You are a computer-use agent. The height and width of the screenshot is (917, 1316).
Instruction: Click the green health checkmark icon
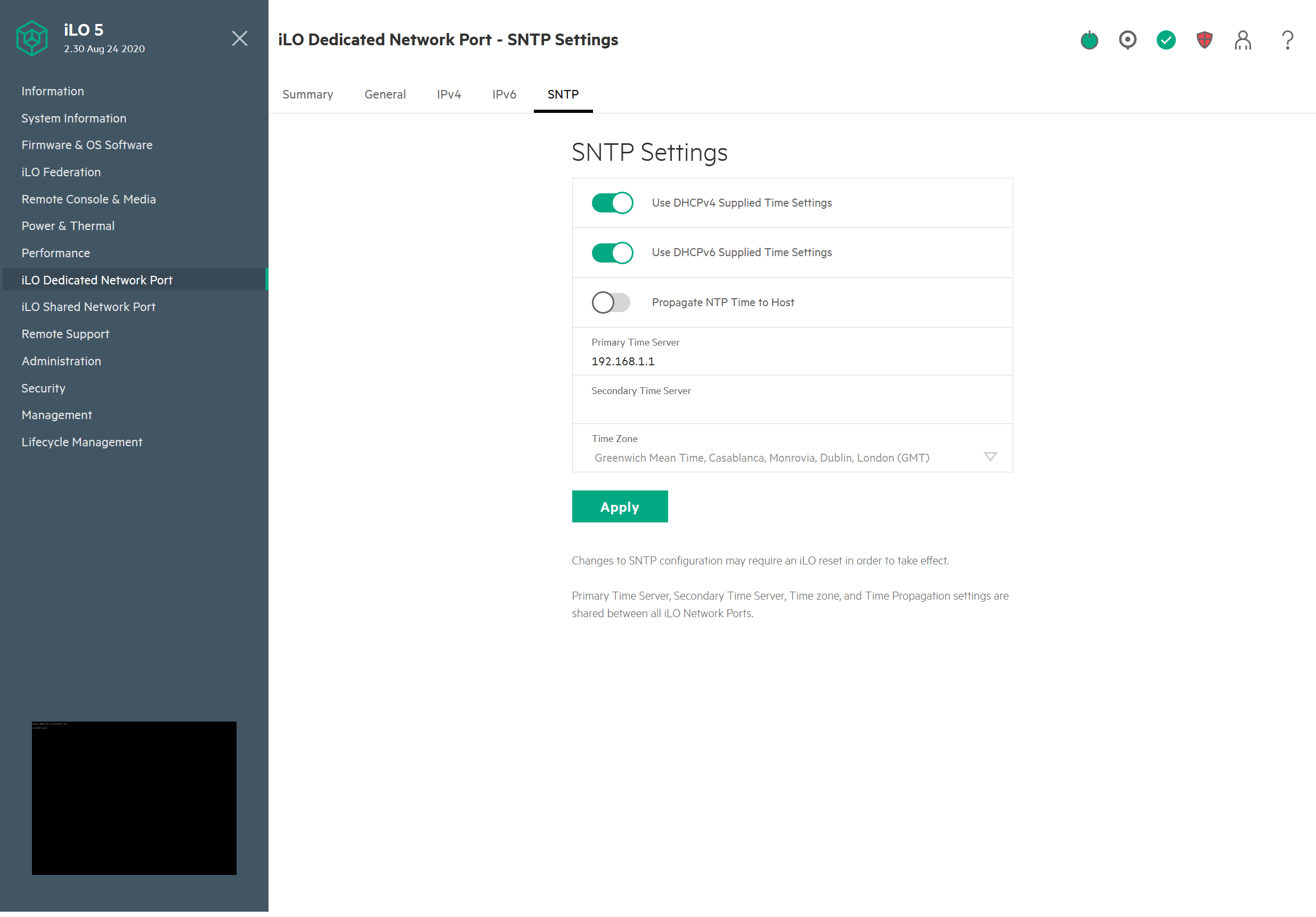pyautogui.click(x=1166, y=39)
